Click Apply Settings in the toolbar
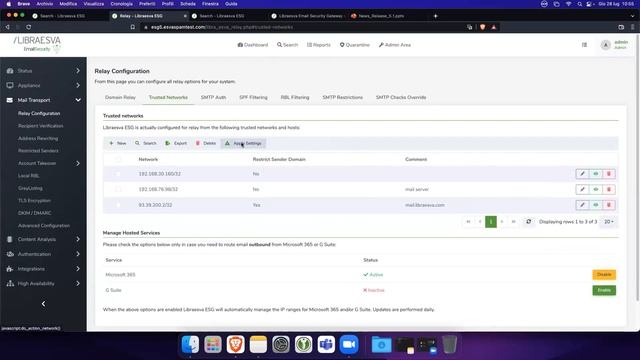Viewport: 640px width, 360px height. coord(243,143)
